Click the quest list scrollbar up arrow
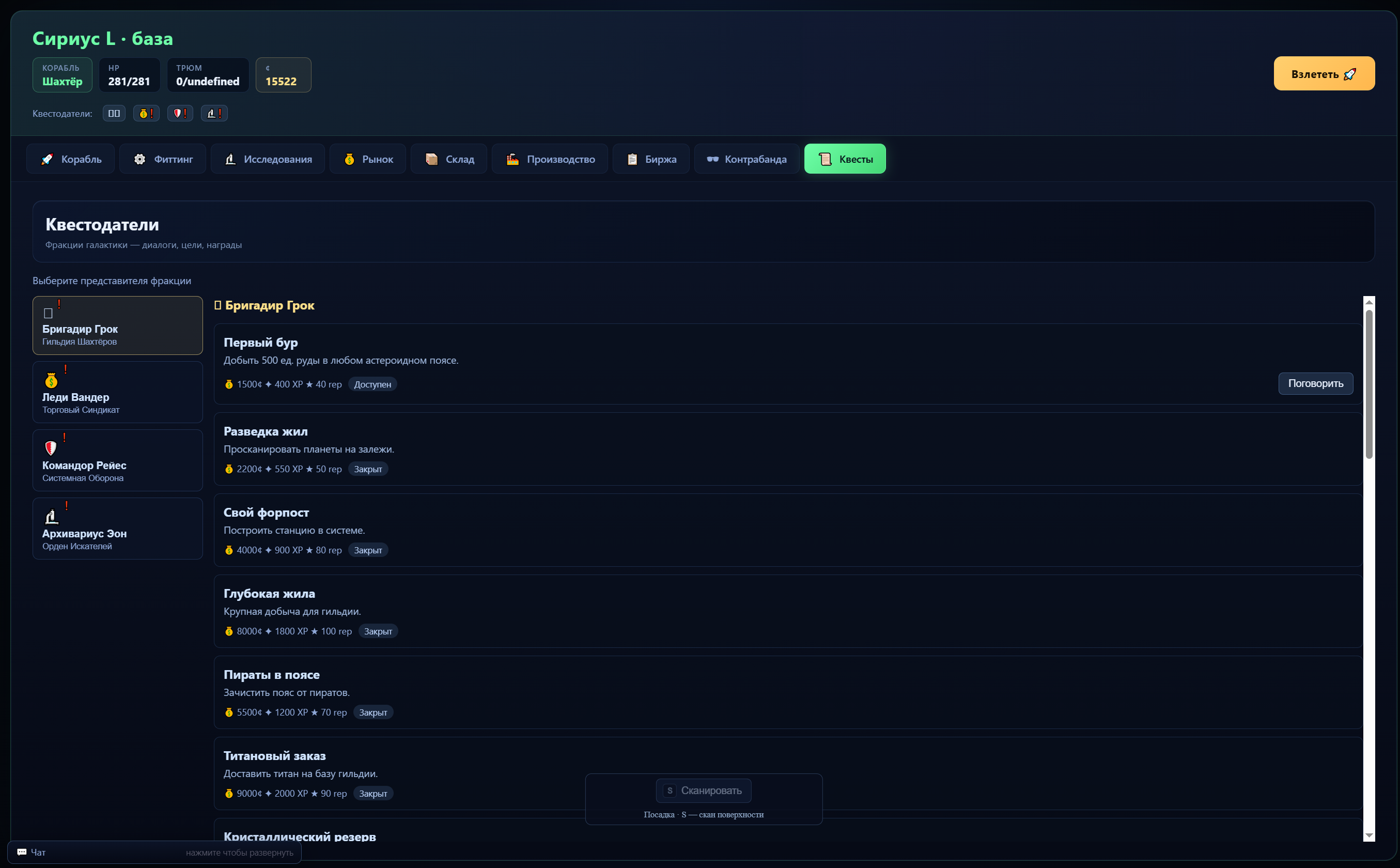Screen dimensions: 1400x868 coord(1369,302)
